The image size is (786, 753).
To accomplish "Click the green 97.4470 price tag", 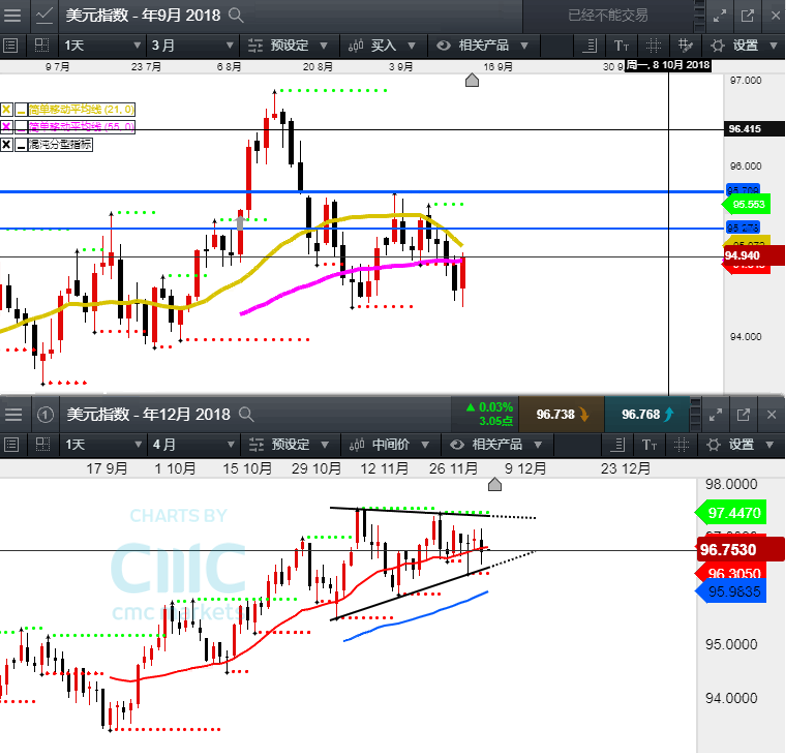I will [731, 513].
